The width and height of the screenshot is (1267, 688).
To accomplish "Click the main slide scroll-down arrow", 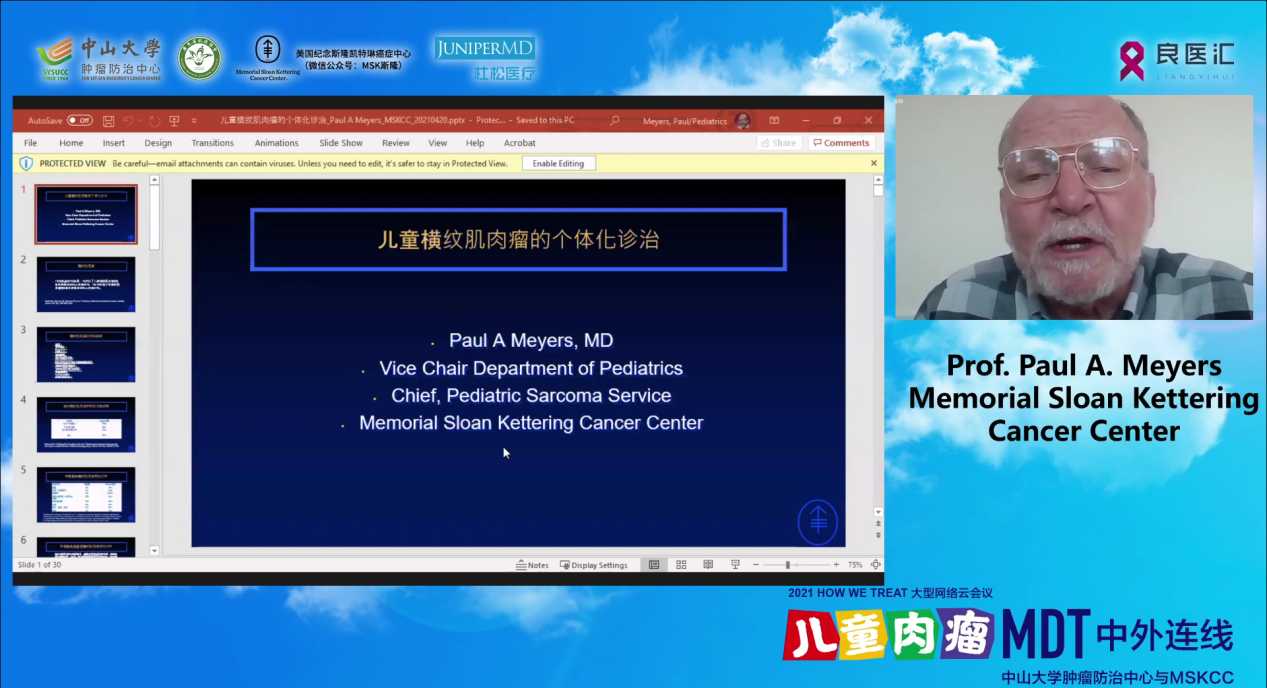I will [x=878, y=511].
